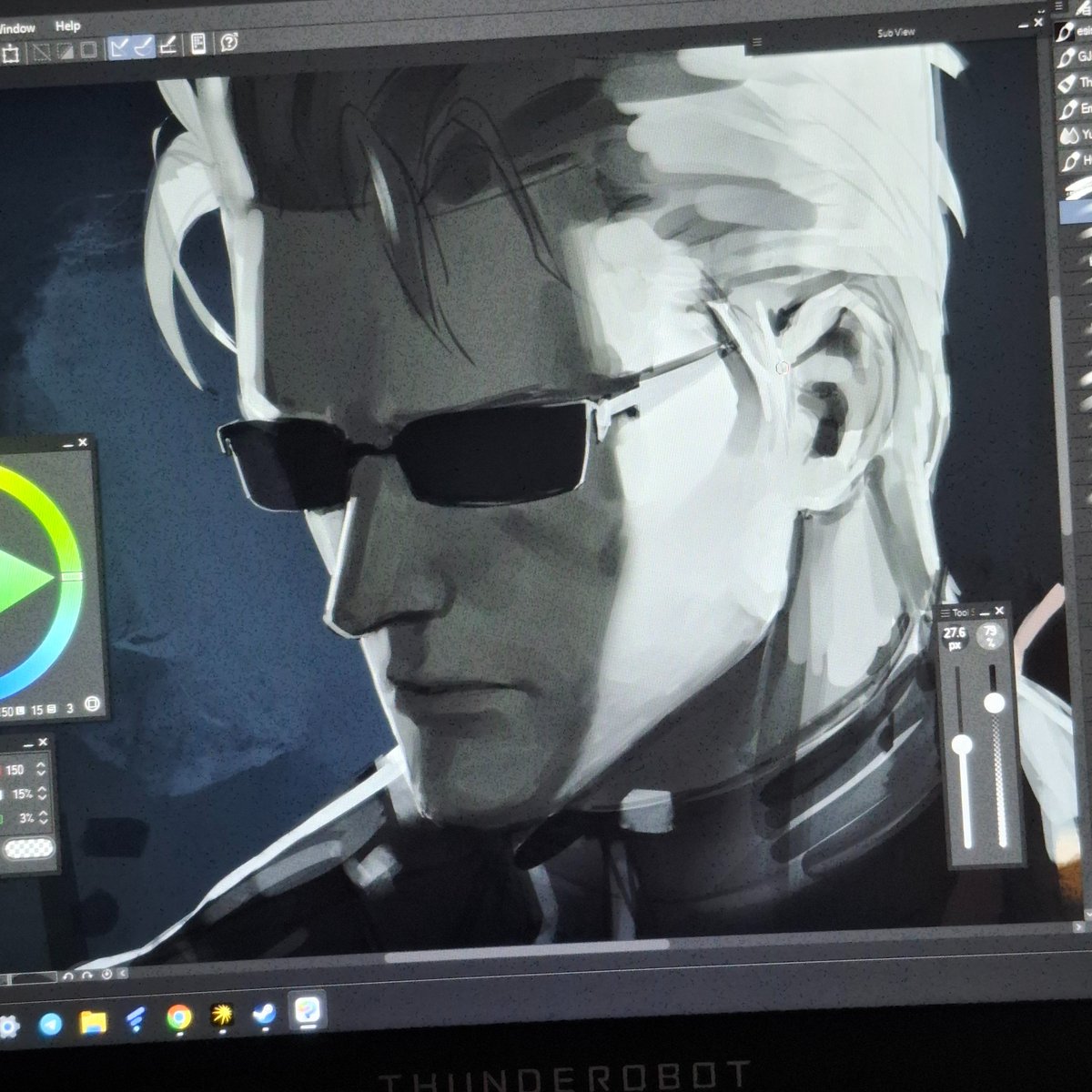
Task: Toggle the Show selection border icon
Action: [88, 50]
